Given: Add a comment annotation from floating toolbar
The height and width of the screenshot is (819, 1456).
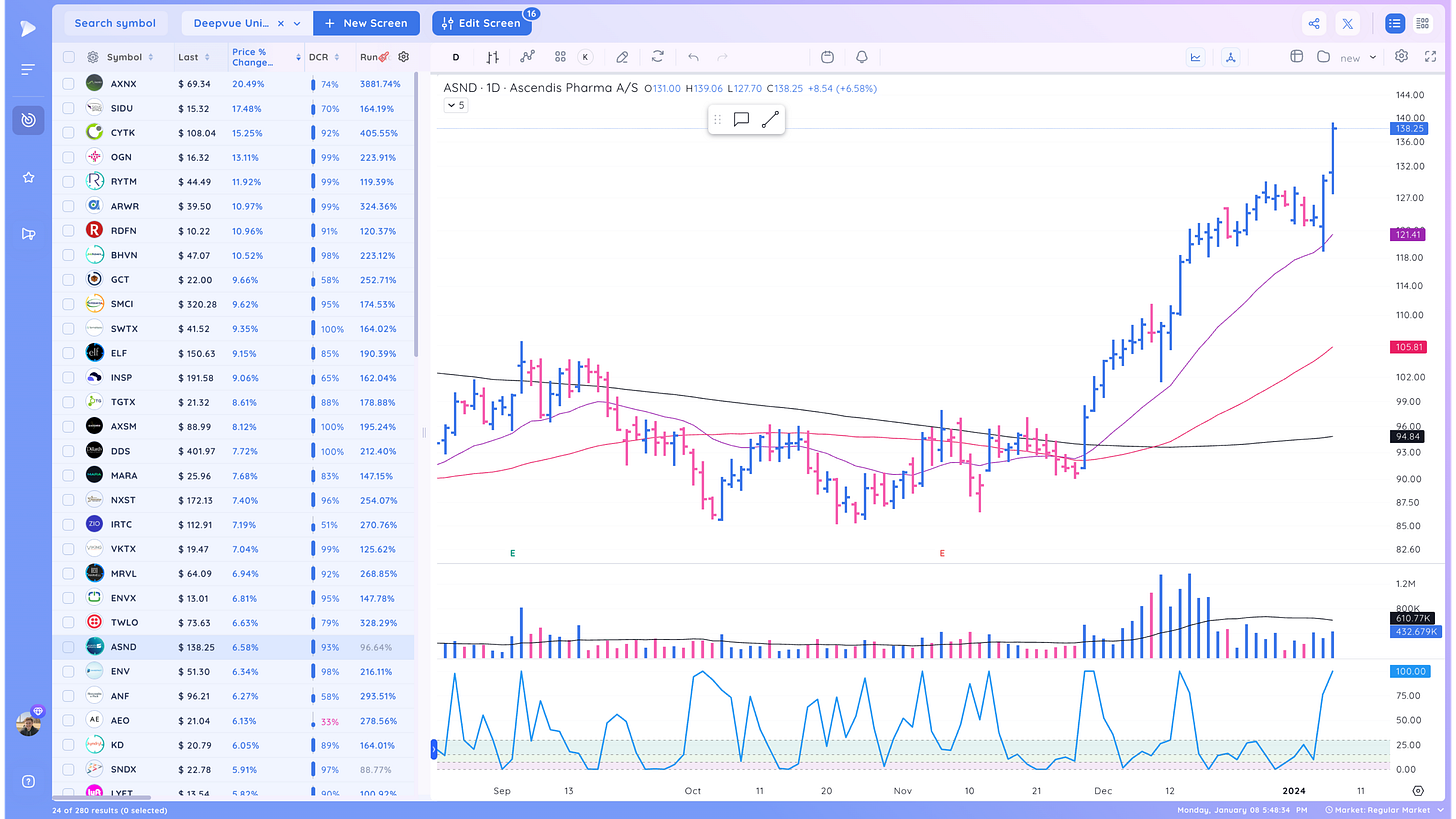Looking at the screenshot, I should pyautogui.click(x=741, y=120).
